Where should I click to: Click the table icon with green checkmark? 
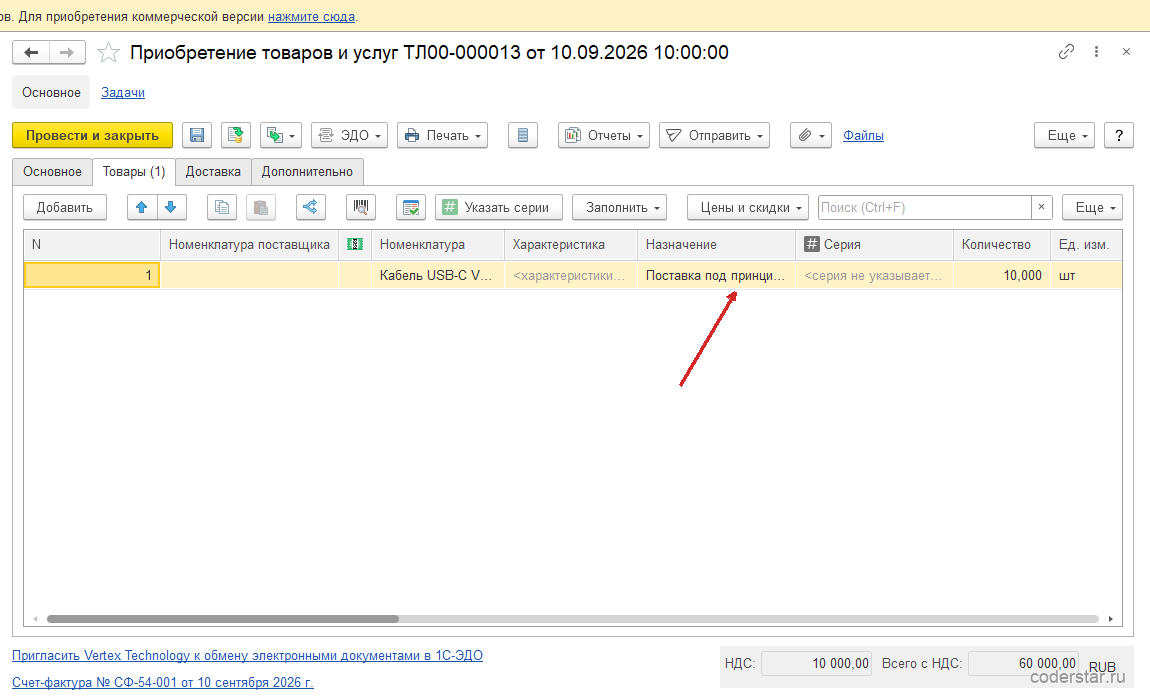point(411,207)
